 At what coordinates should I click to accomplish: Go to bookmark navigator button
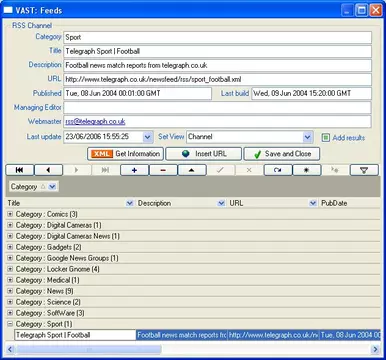(x=335, y=170)
